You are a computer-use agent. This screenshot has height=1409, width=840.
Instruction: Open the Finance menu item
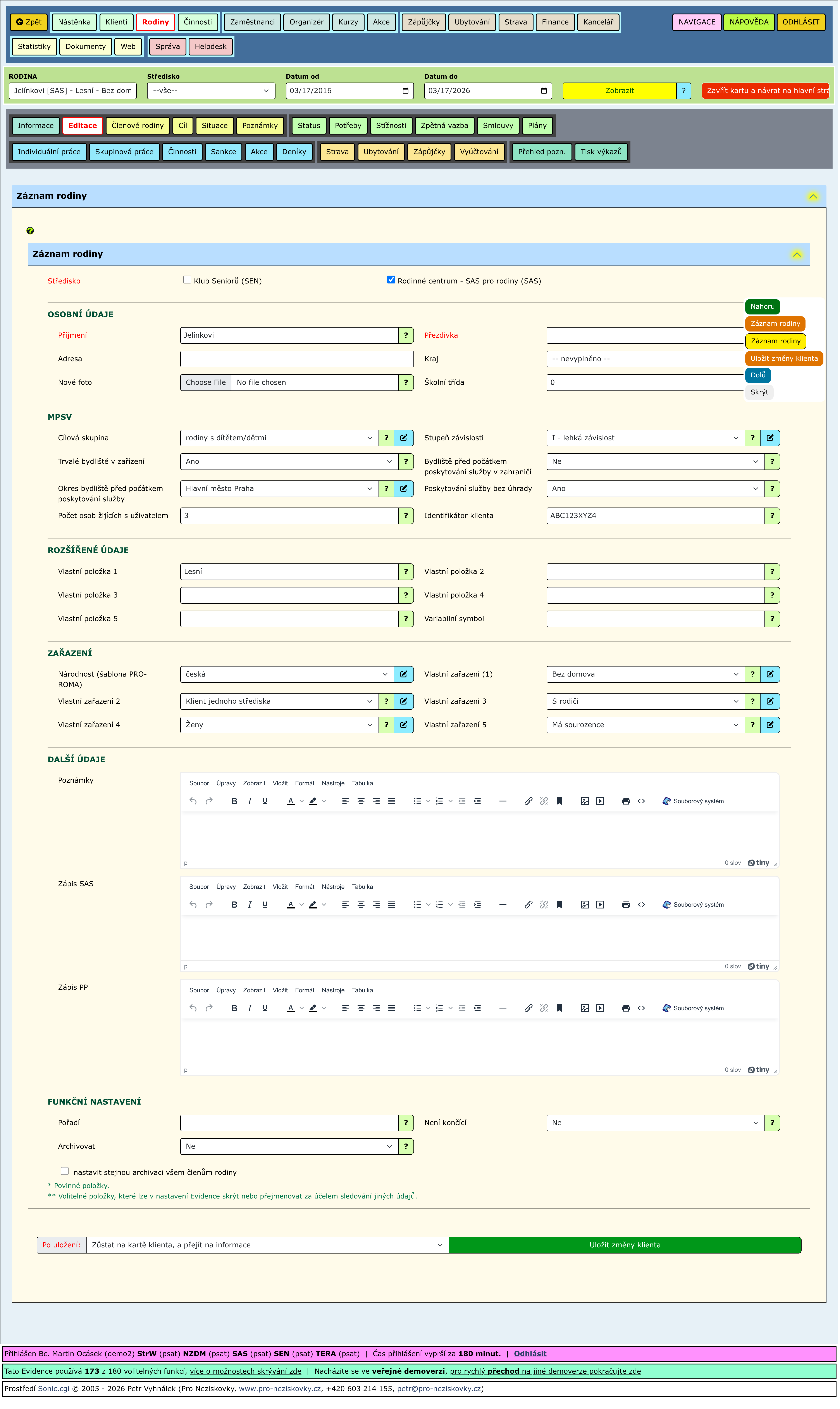click(x=556, y=22)
